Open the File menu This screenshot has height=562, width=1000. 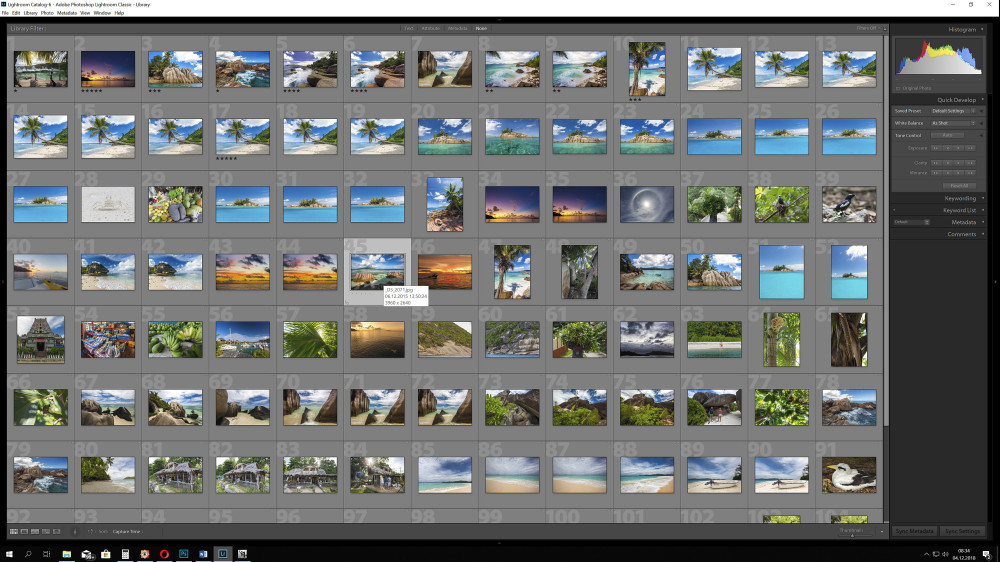point(5,13)
